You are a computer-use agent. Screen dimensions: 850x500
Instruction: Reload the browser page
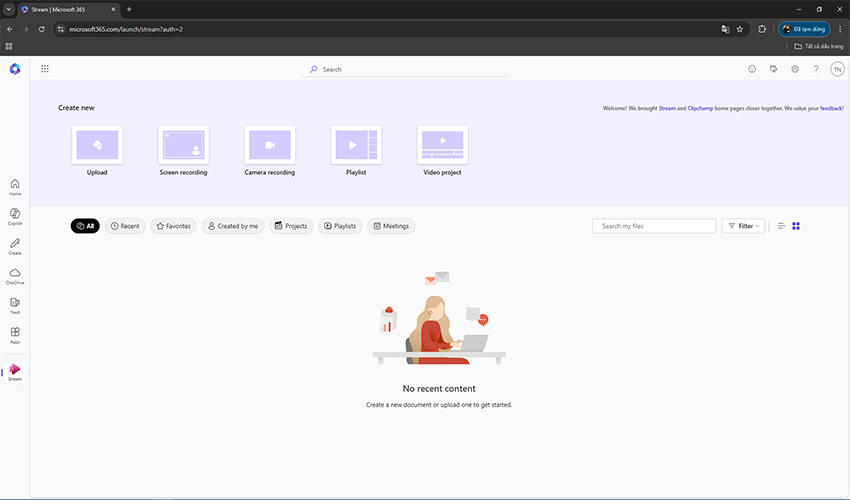41,29
